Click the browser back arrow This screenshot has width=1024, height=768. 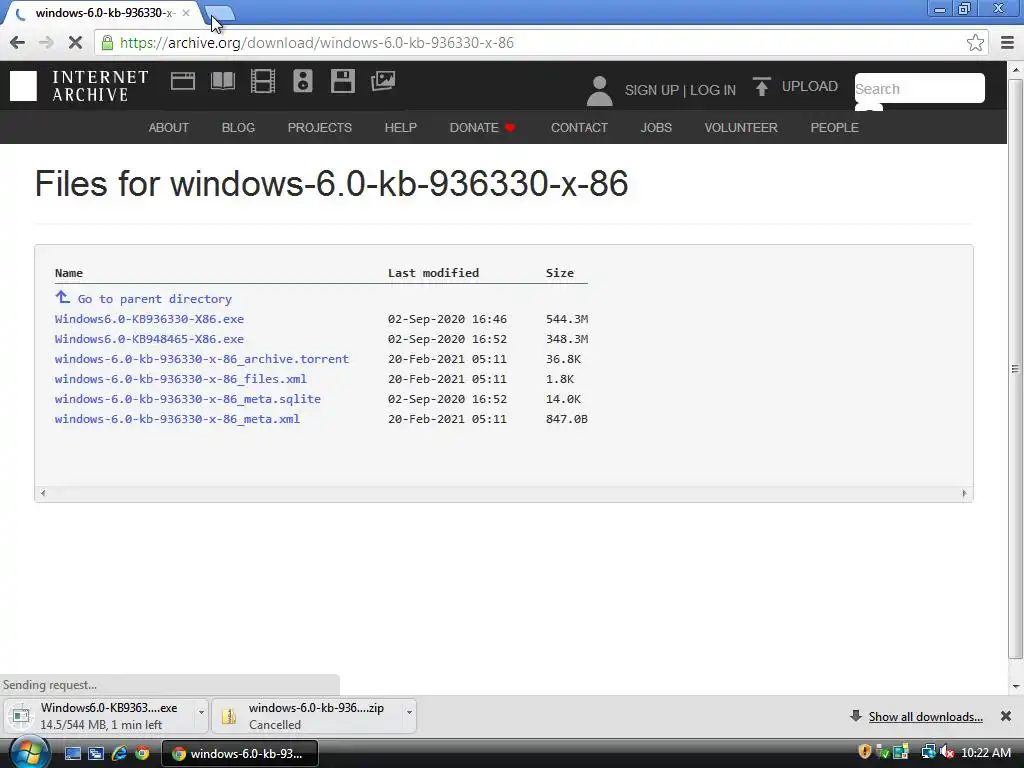coord(18,43)
